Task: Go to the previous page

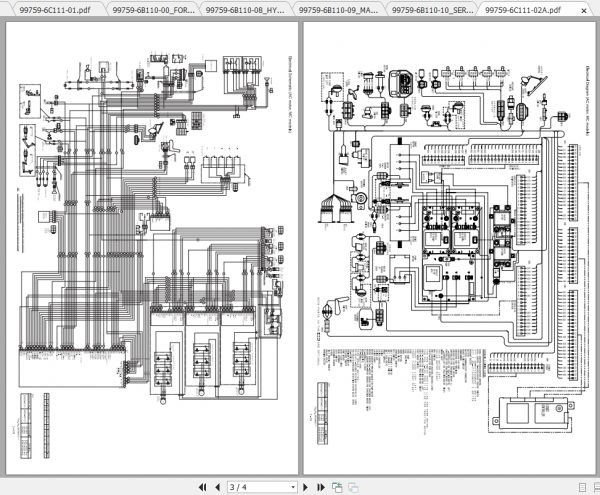Action: [217, 487]
